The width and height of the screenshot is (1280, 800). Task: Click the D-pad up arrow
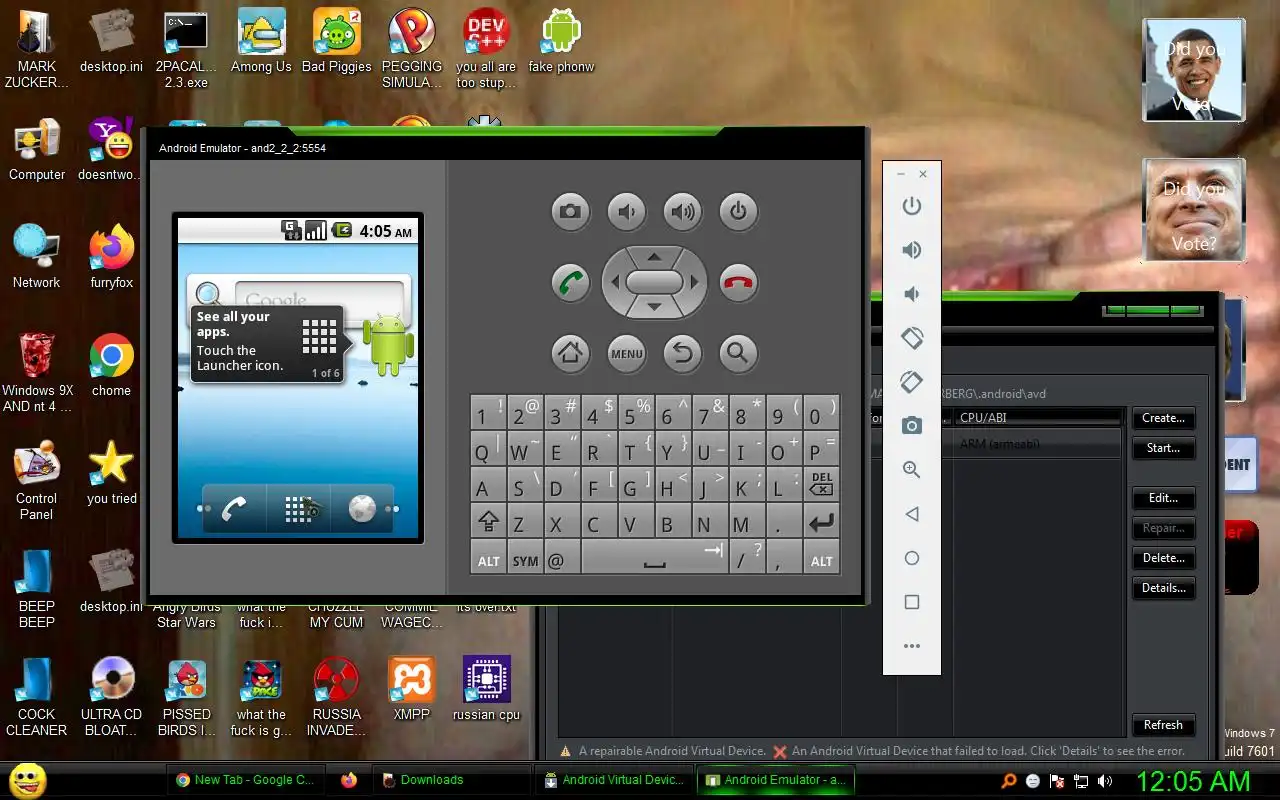point(654,255)
